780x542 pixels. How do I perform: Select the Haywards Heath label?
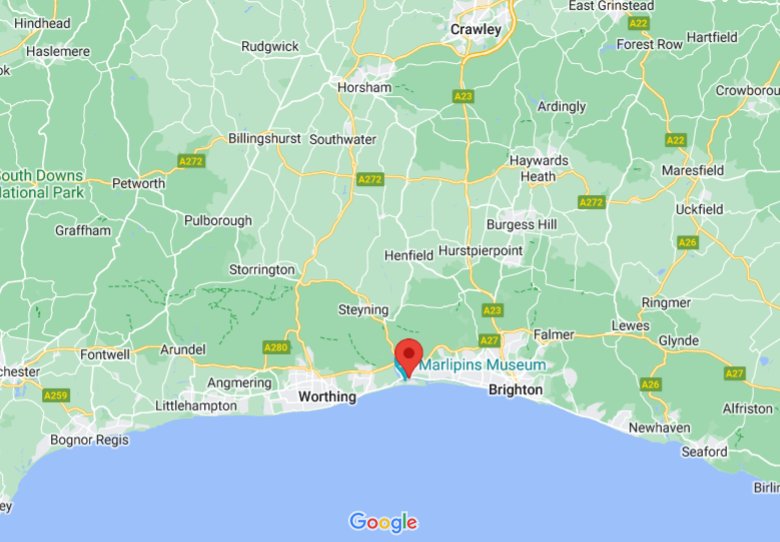538,169
